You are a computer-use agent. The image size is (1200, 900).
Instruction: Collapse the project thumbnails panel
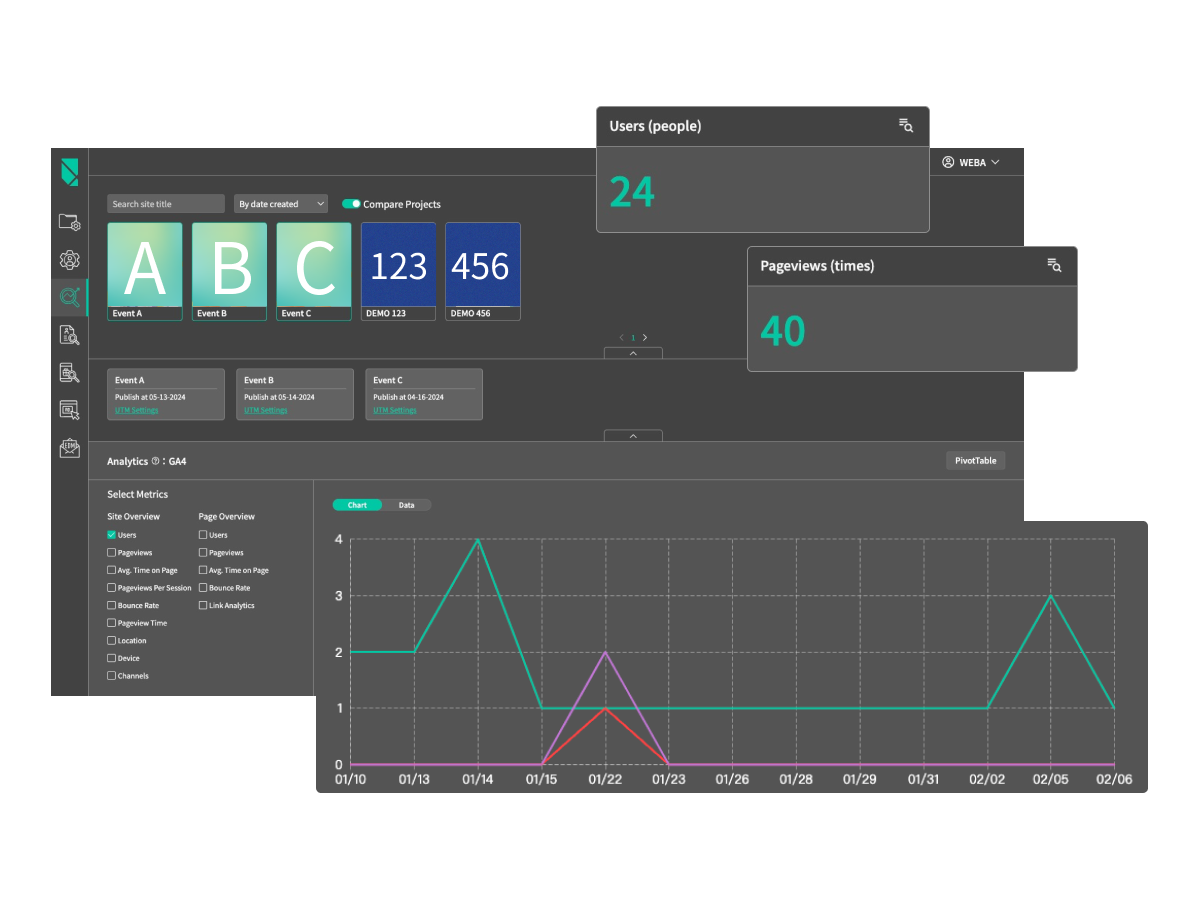(633, 353)
